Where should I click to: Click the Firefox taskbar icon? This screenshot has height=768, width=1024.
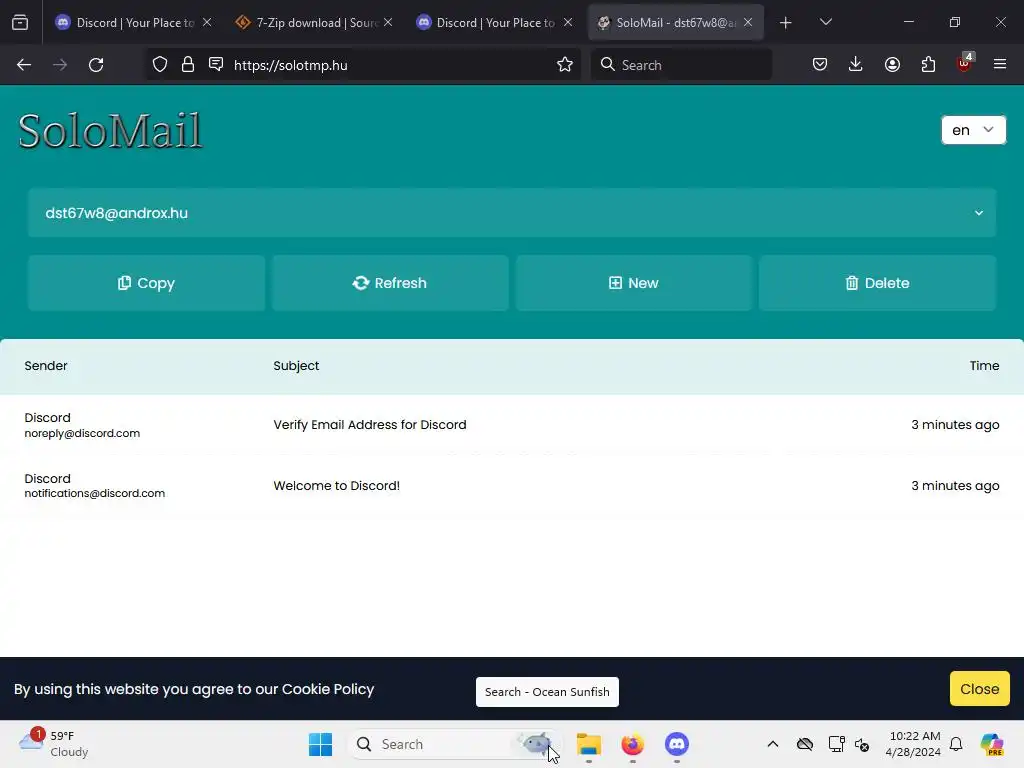click(632, 744)
